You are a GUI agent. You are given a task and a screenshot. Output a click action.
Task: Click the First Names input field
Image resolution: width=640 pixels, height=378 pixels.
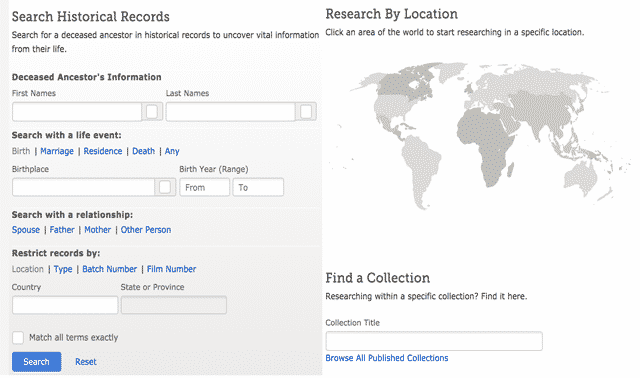coord(77,111)
